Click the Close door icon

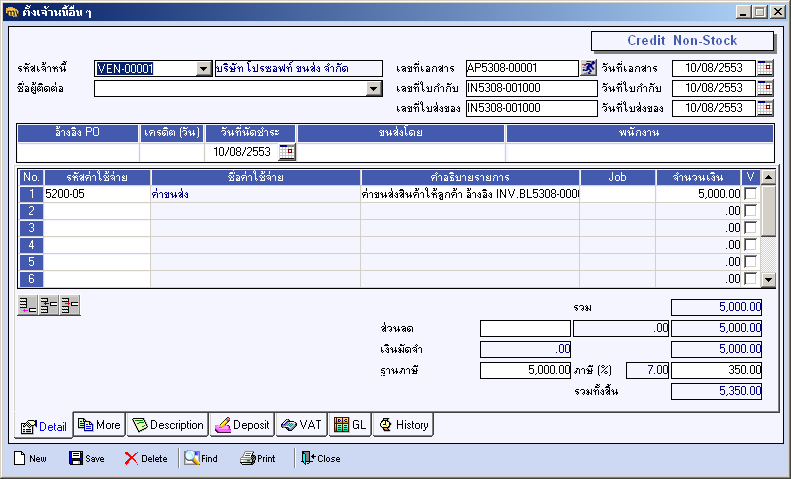point(307,458)
